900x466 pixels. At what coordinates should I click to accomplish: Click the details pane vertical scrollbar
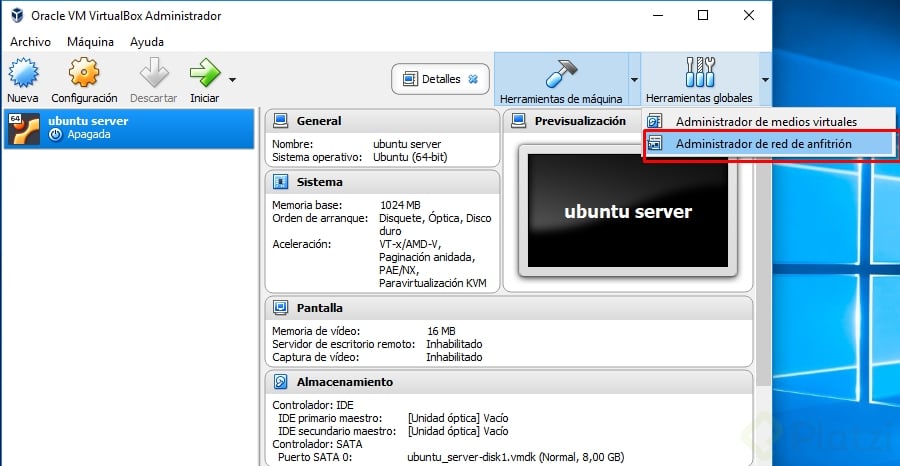(x=763, y=247)
